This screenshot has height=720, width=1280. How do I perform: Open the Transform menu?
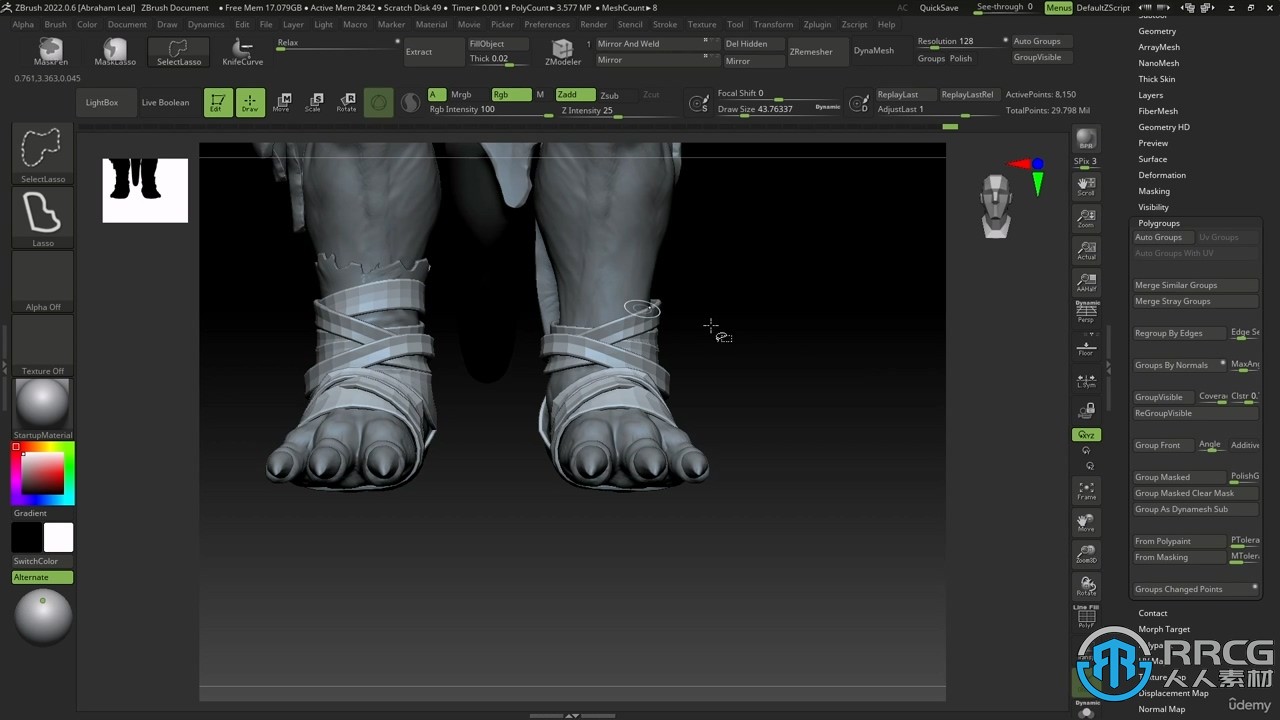pos(773,24)
